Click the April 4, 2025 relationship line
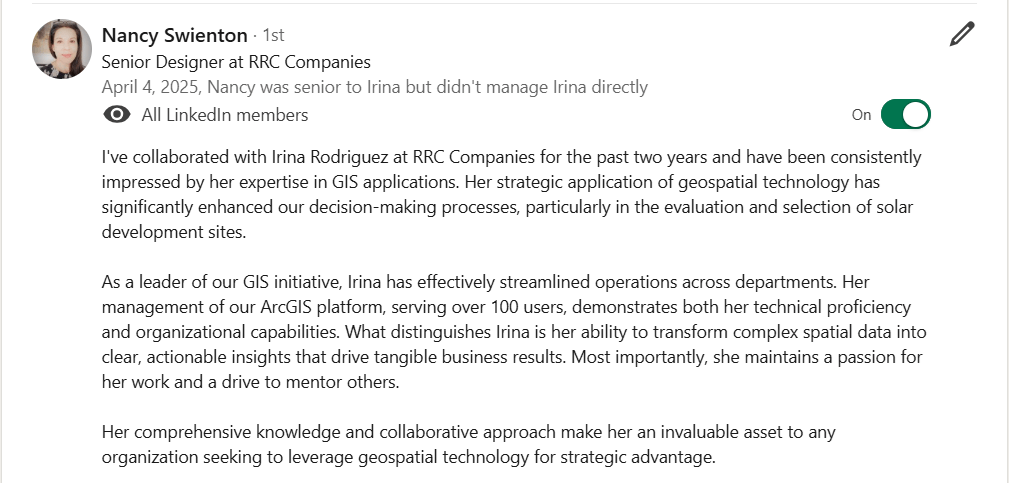Image resolution: width=1009 pixels, height=483 pixels. click(x=375, y=87)
